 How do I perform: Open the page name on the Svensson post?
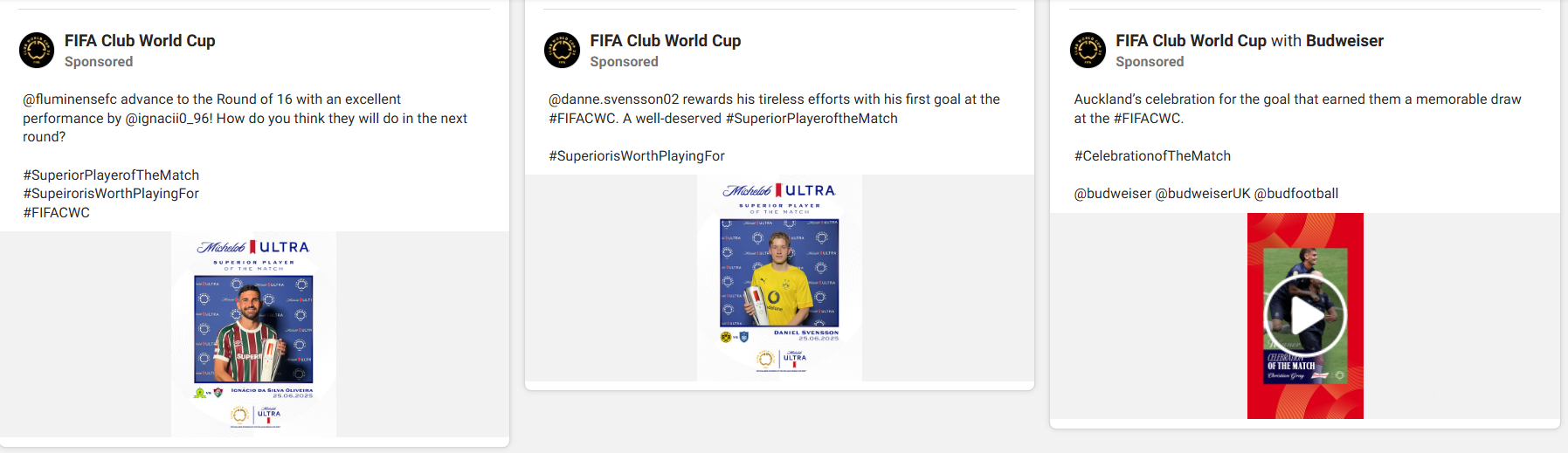click(665, 41)
